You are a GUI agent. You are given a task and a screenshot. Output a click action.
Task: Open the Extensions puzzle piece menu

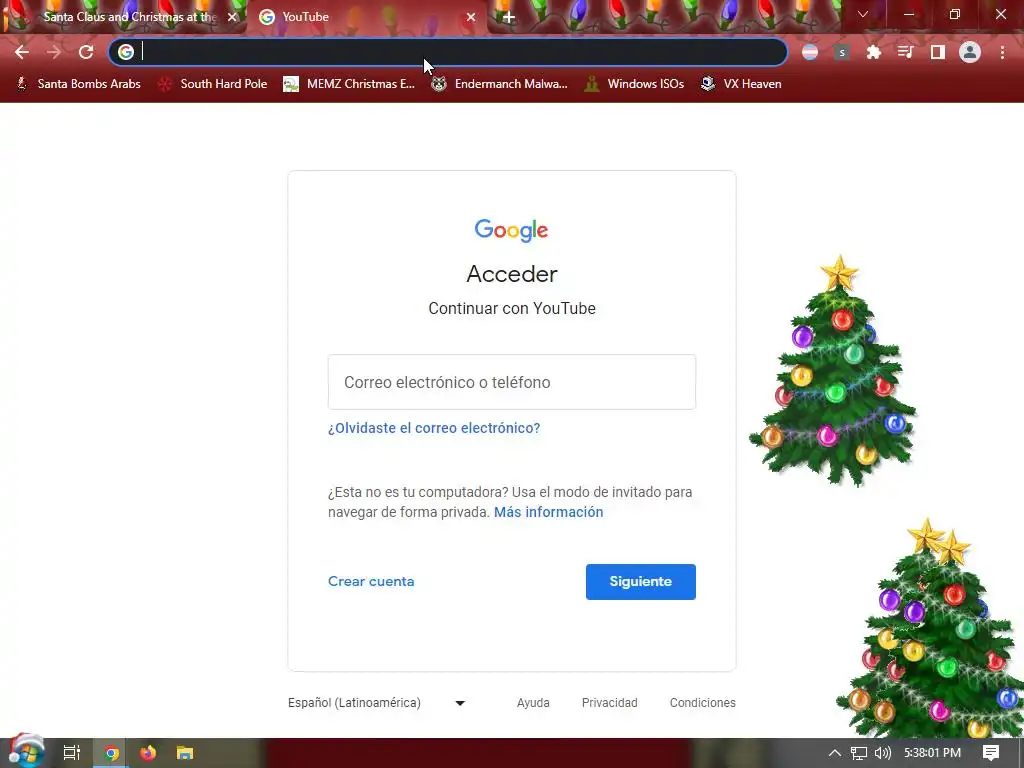point(874,52)
